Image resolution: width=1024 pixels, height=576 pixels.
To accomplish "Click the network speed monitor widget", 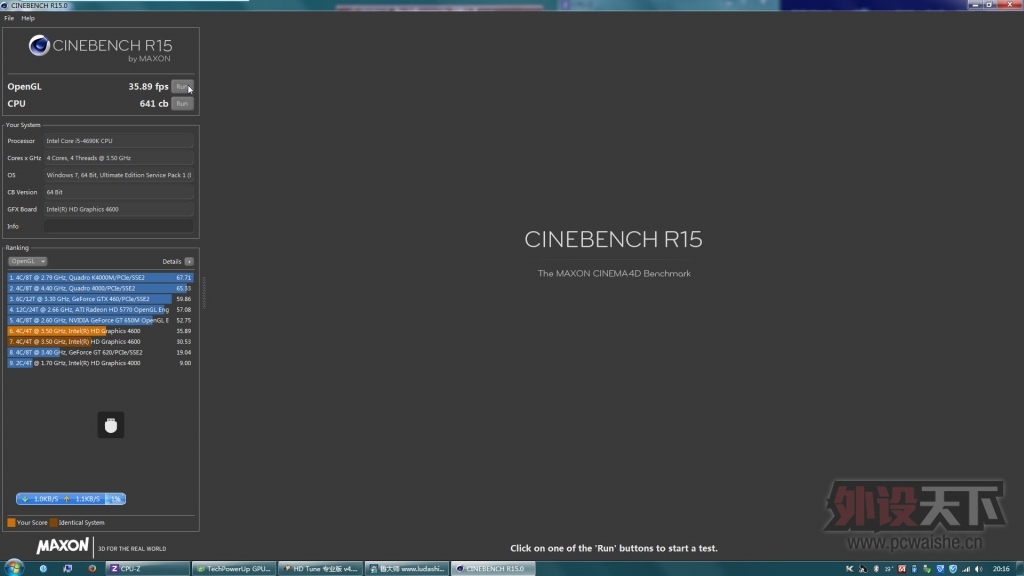I will click(71, 499).
